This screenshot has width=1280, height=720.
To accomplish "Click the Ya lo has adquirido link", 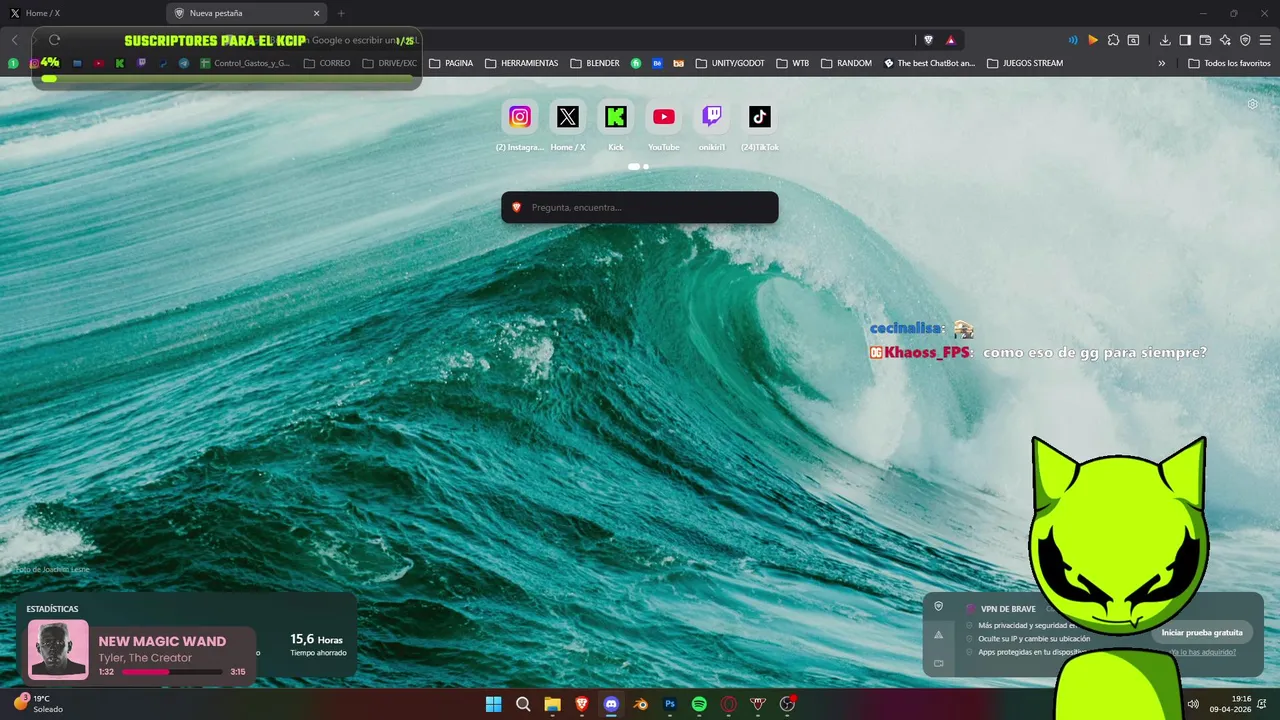I will (x=1203, y=652).
